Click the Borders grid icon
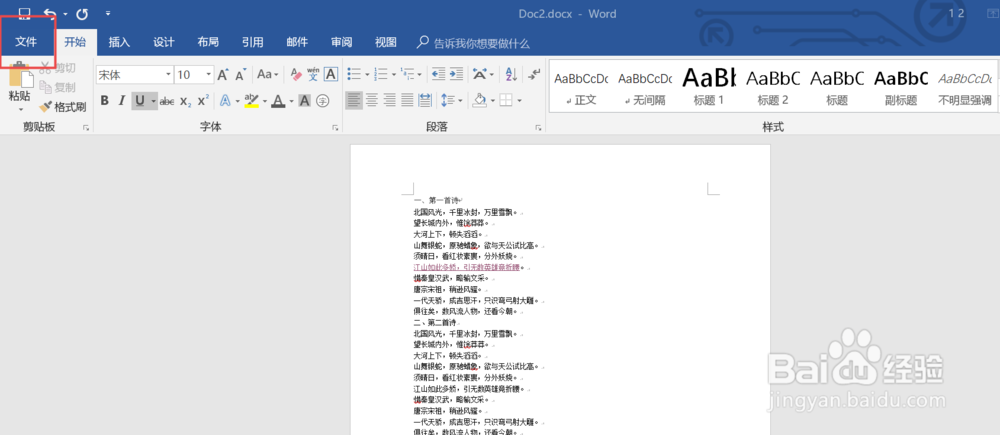Image resolution: width=1000 pixels, height=435 pixels. (x=506, y=100)
